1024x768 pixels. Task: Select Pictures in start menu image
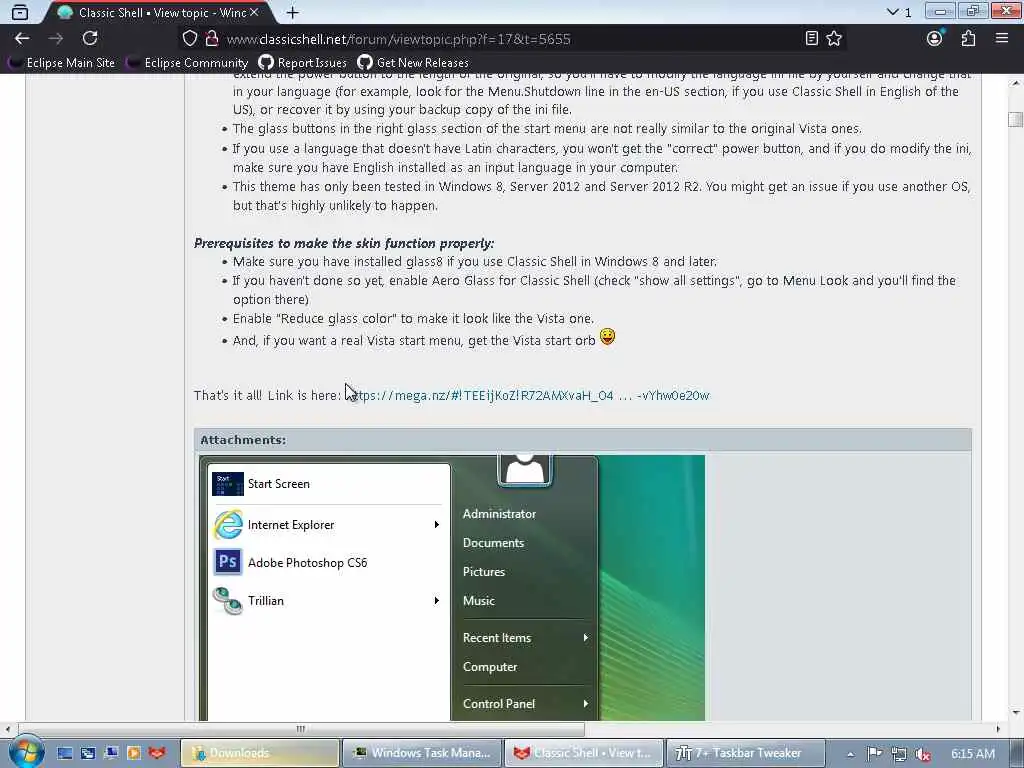pyautogui.click(x=484, y=571)
